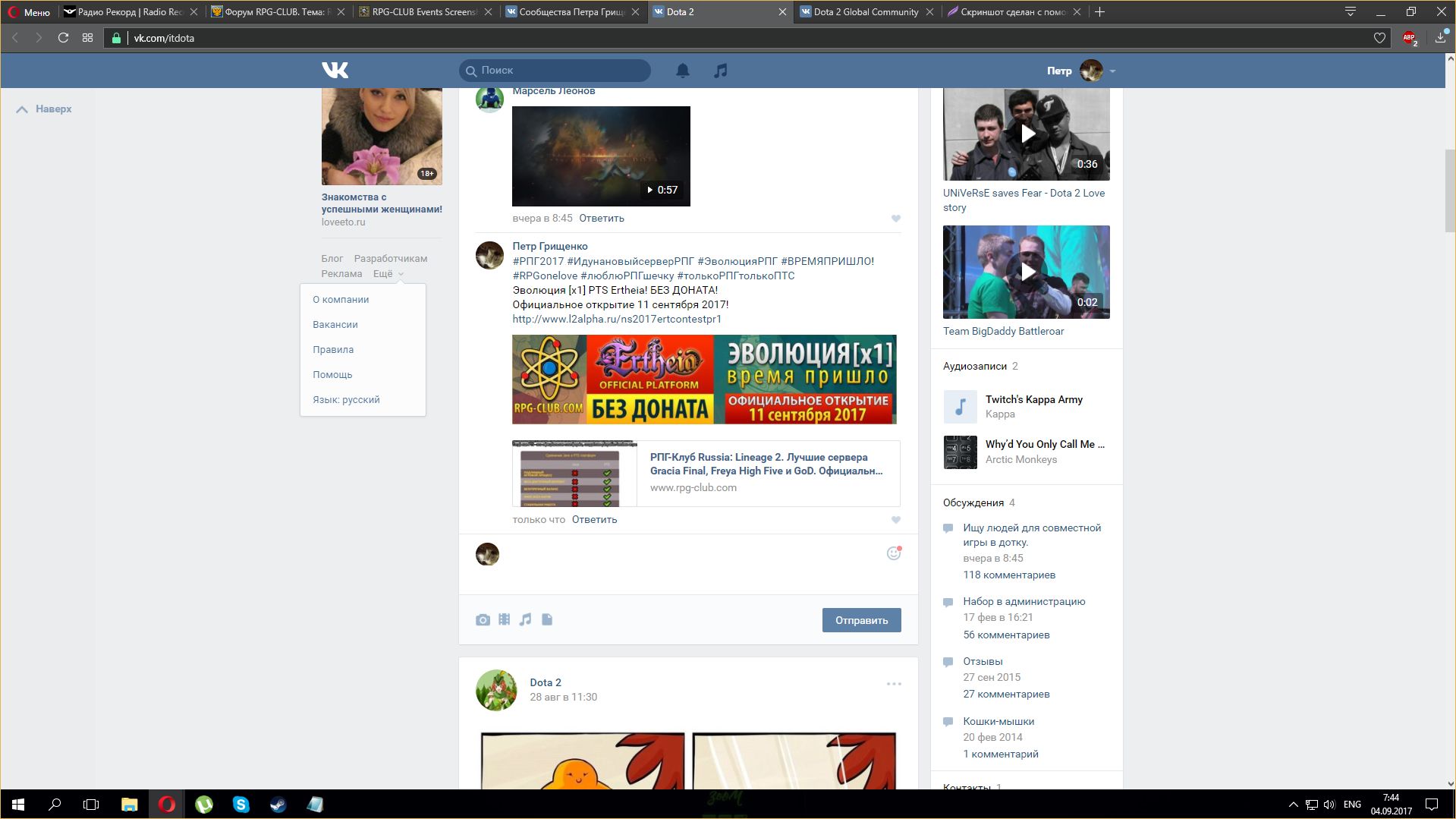
Task: Open a new browser tab
Action: click(1100, 12)
